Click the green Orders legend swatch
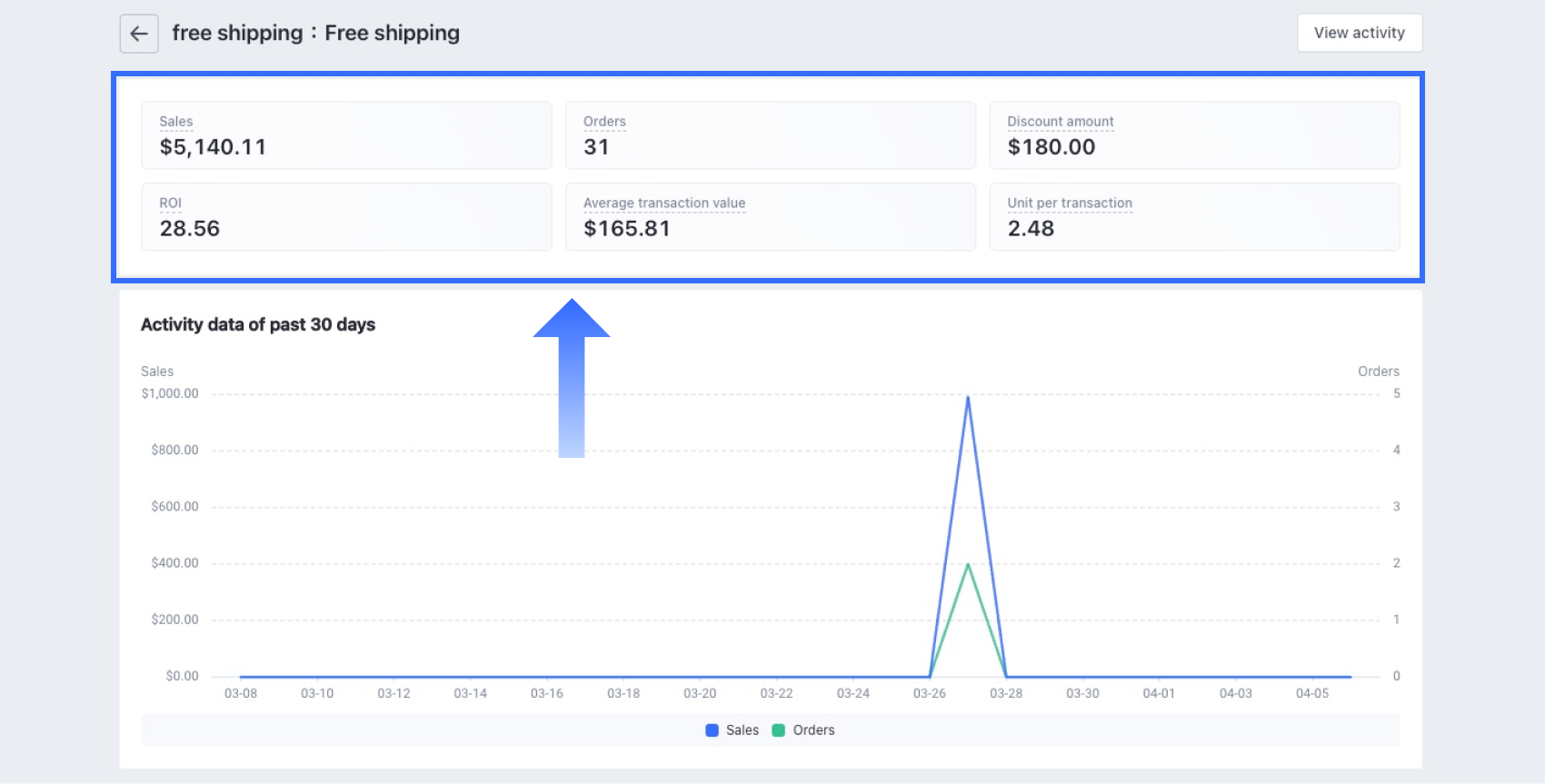Image resolution: width=1545 pixels, height=784 pixels. pos(779,730)
